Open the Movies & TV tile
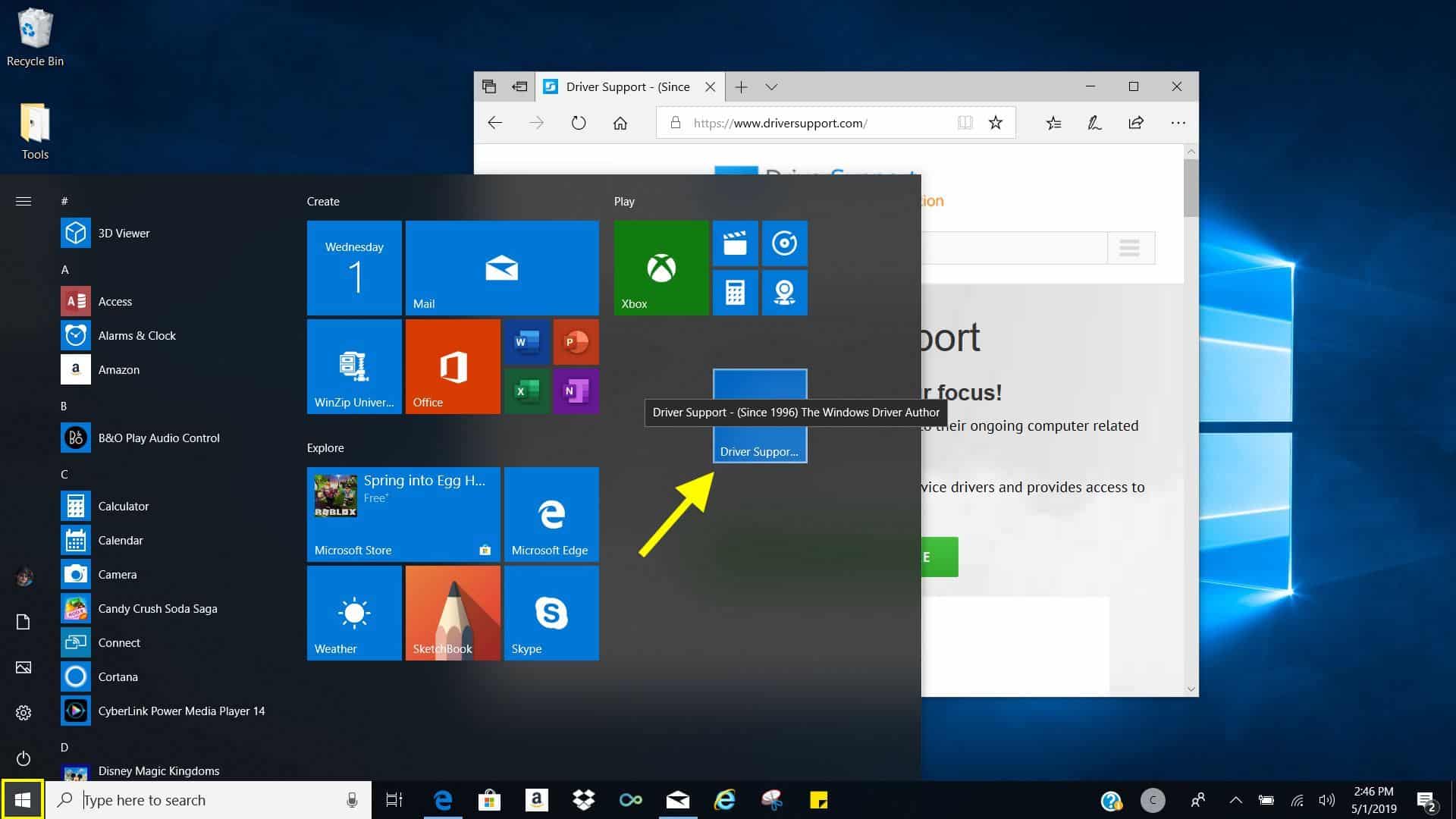Viewport: 1456px width, 819px height. pyautogui.click(x=736, y=243)
